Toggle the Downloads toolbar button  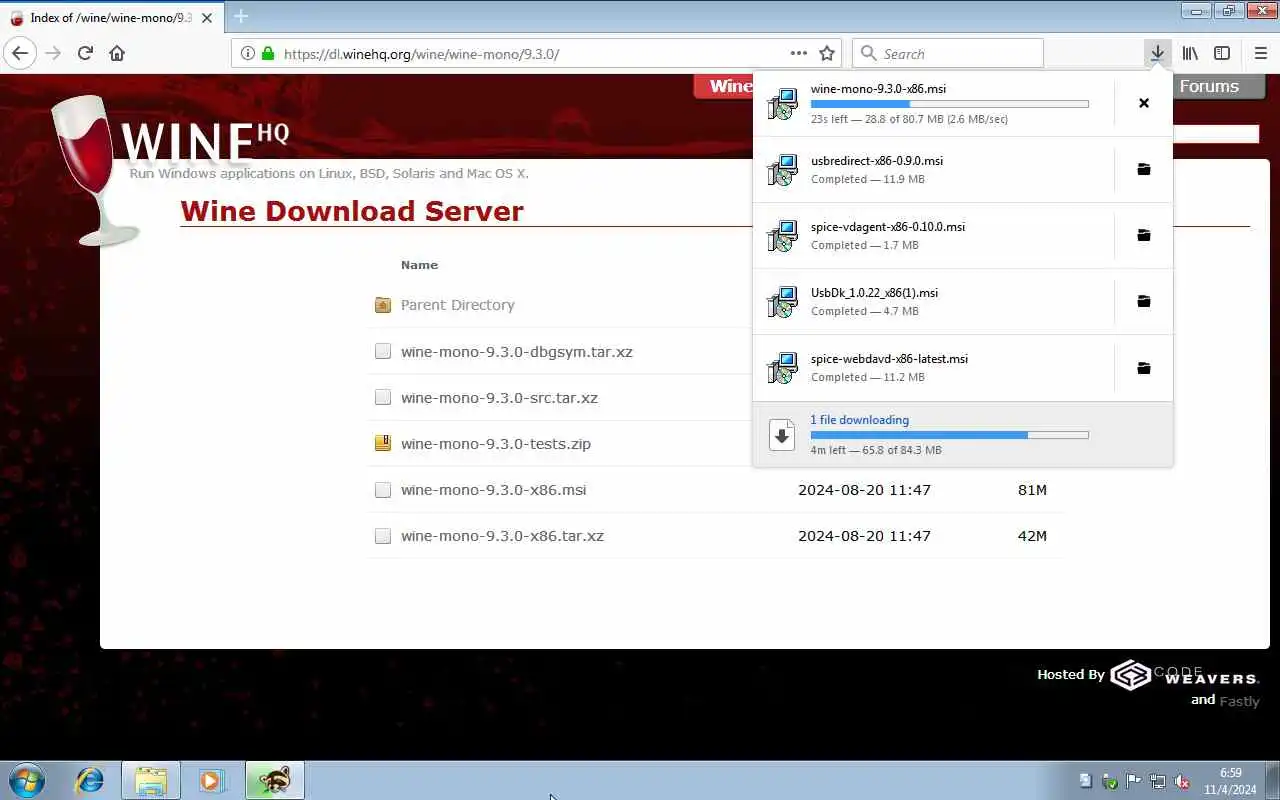click(x=1157, y=53)
